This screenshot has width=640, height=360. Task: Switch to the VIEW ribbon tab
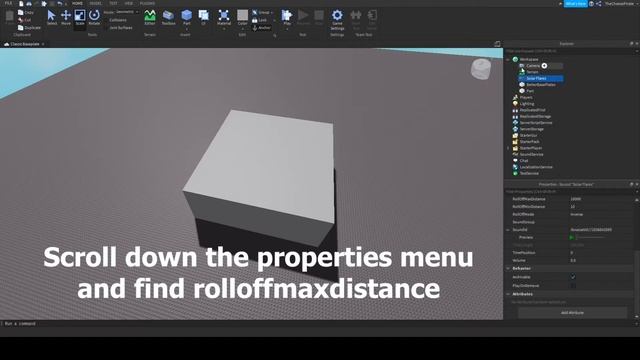(129, 3)
